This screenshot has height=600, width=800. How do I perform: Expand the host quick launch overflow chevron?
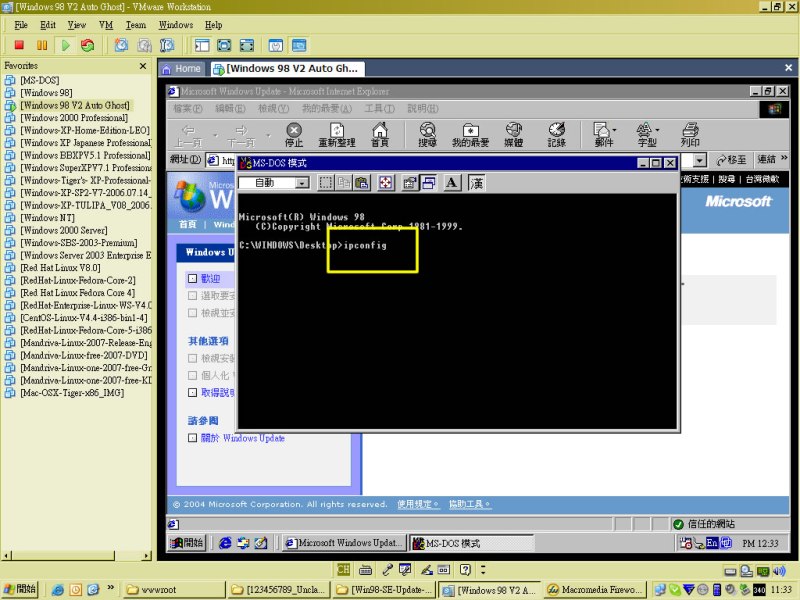(110, 588)
